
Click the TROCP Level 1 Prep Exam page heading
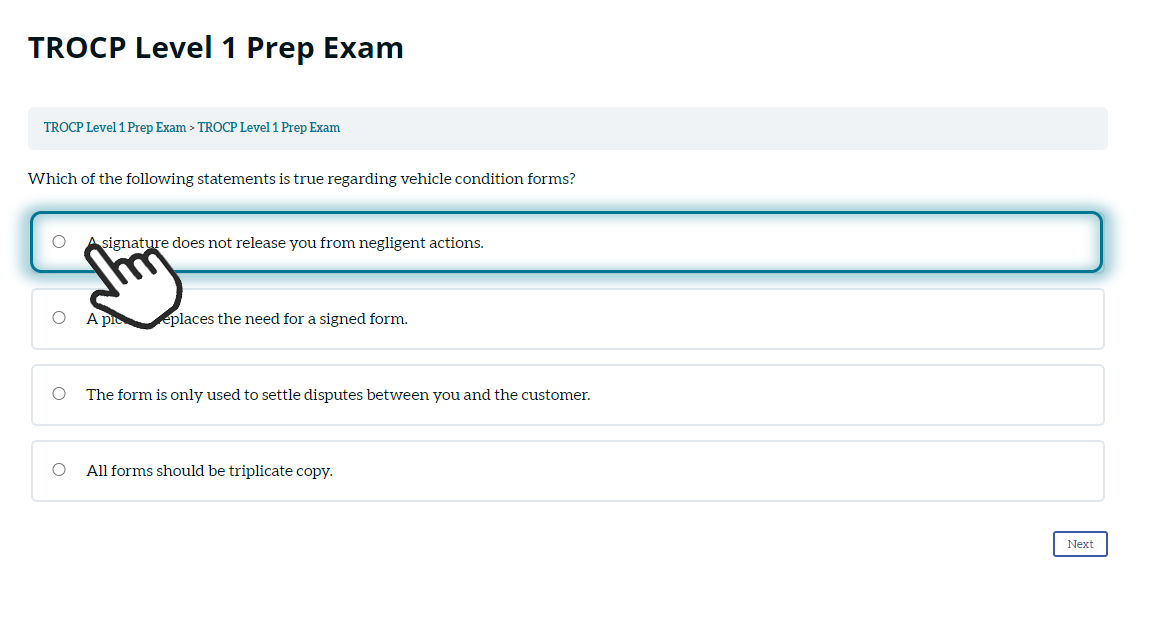coord(216,47)
